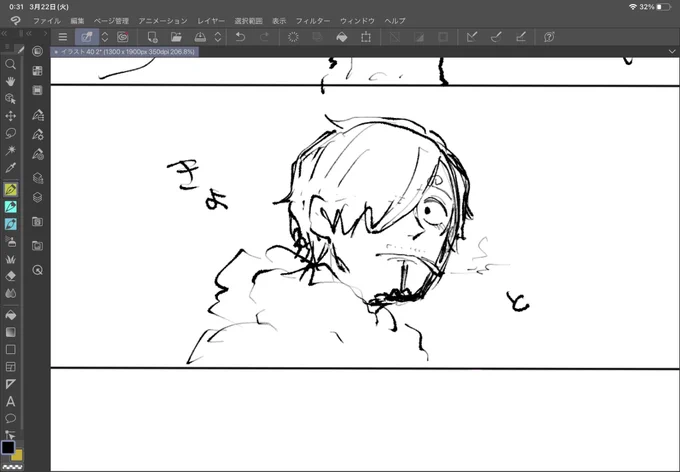Click the Redo arrow in command bar

coord(264,37)
